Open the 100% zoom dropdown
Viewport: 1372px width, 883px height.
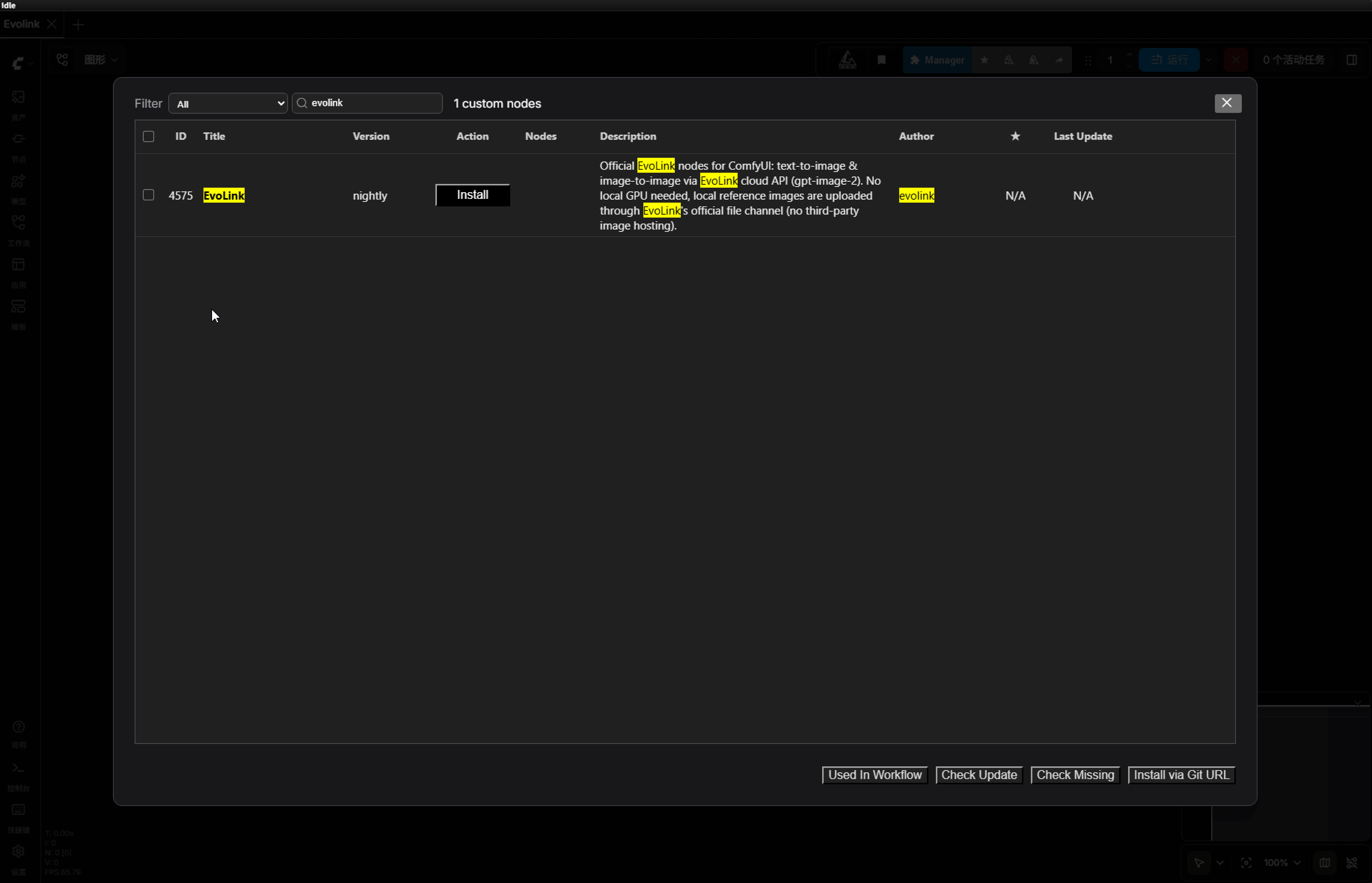[x=1283, y=863]
